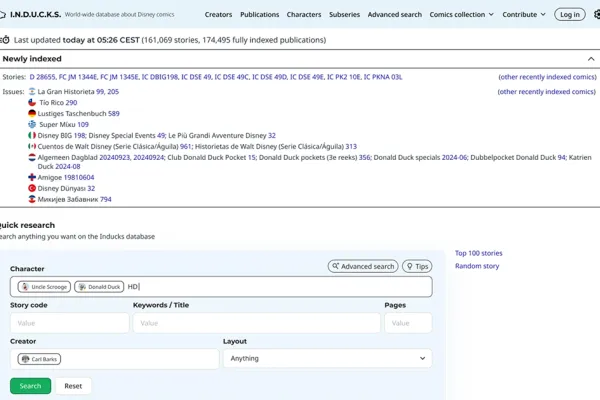Click the German flag beside Lustiges Taschenbuch
This screenshot has height=400, width=600.
tap(32, 113)
